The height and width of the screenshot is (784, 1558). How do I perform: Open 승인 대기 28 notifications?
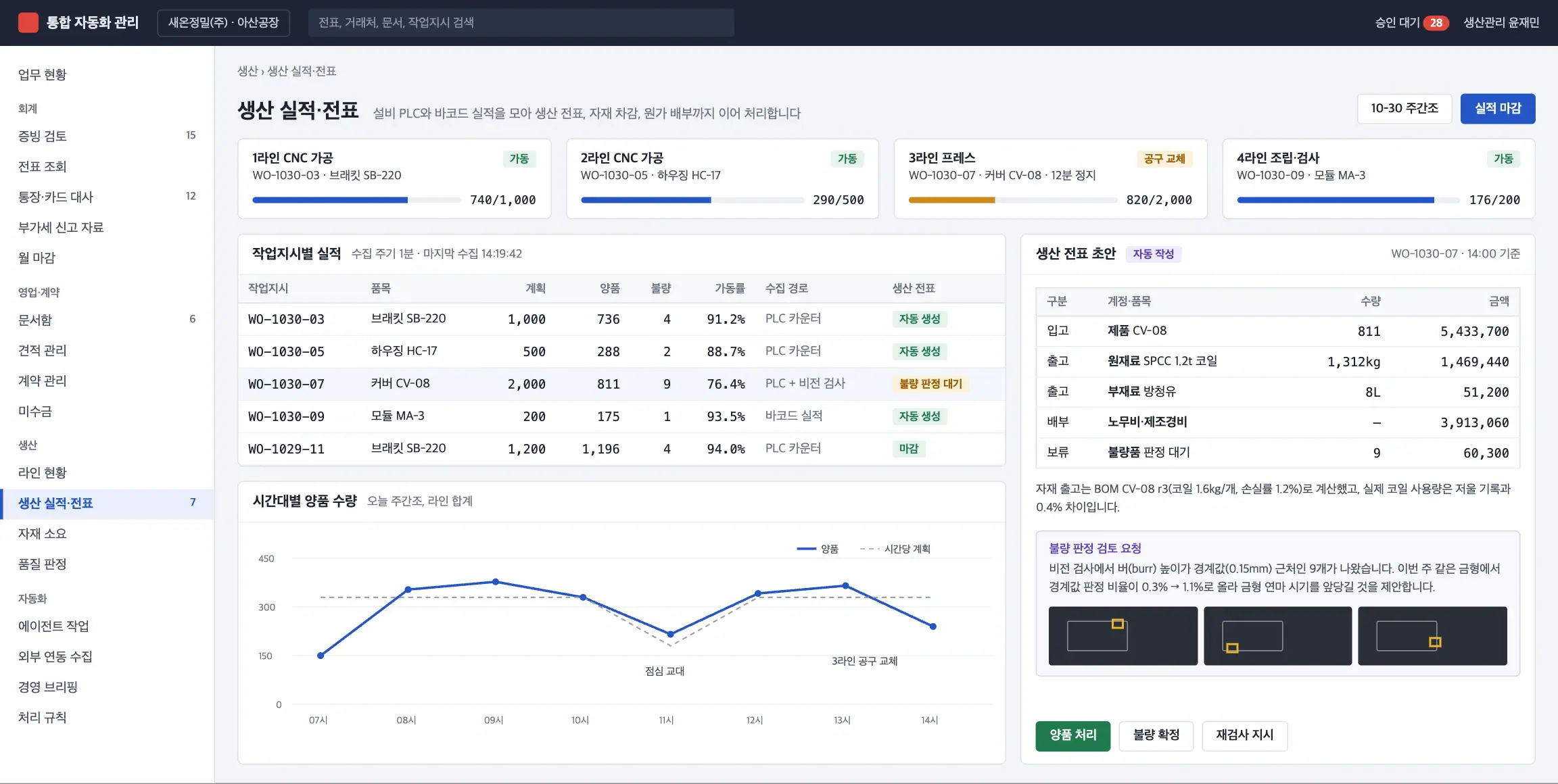tap(1411, 22)
